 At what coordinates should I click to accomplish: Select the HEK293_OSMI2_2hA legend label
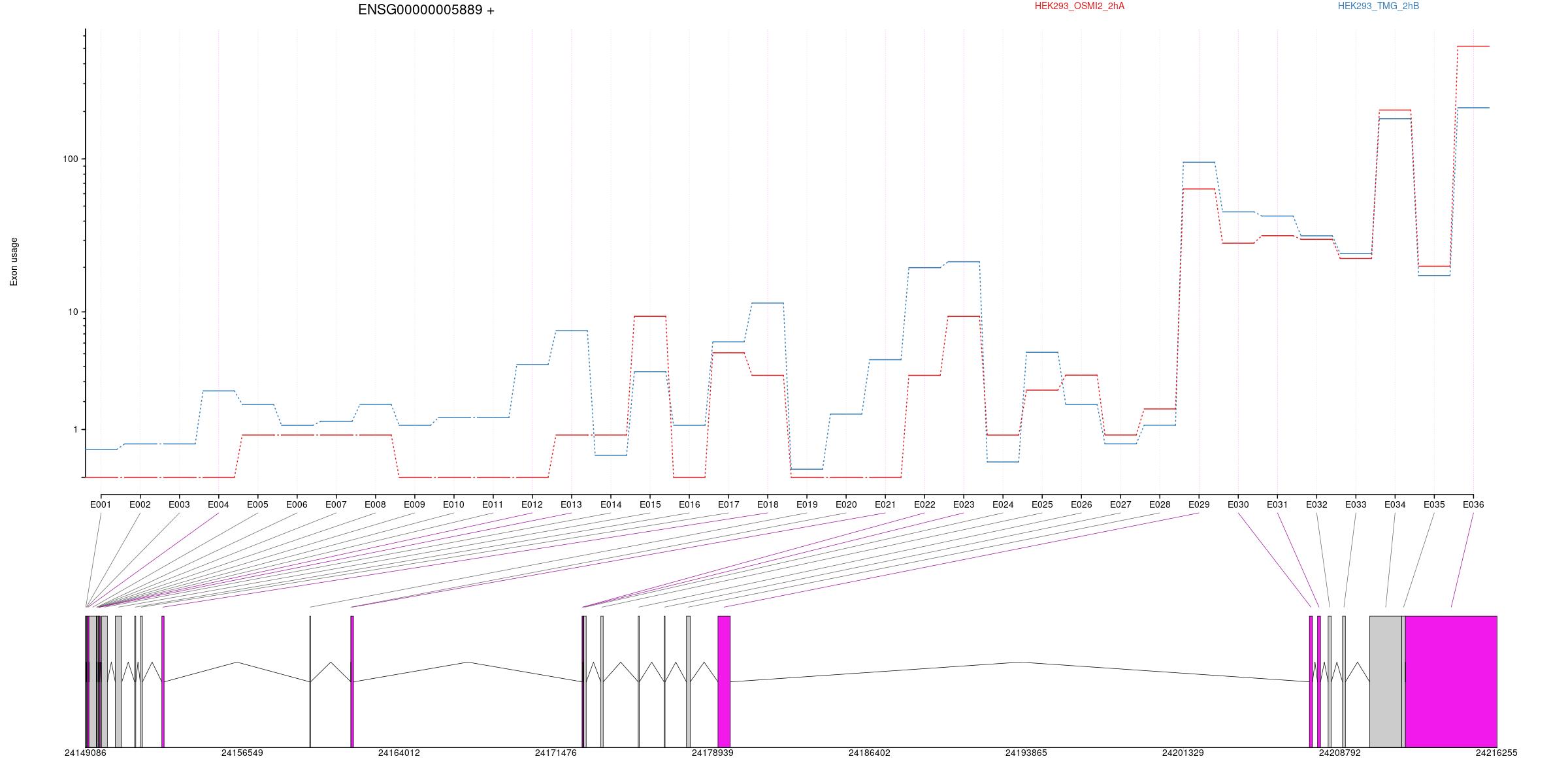(x=1079, y=6)
